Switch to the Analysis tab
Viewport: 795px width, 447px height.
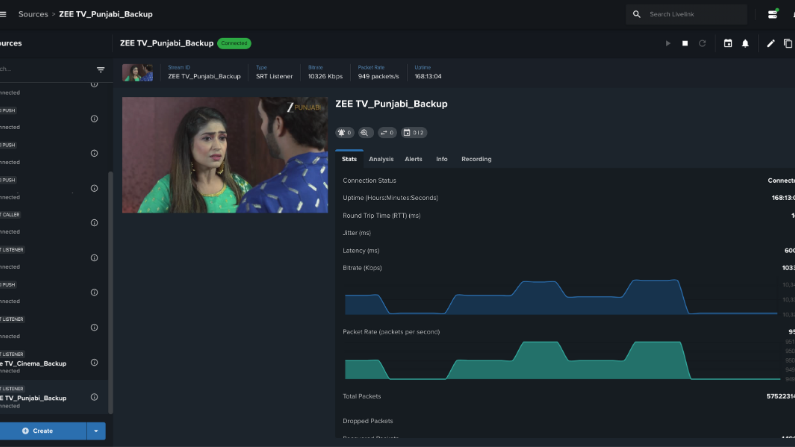(x=381, y=159)
